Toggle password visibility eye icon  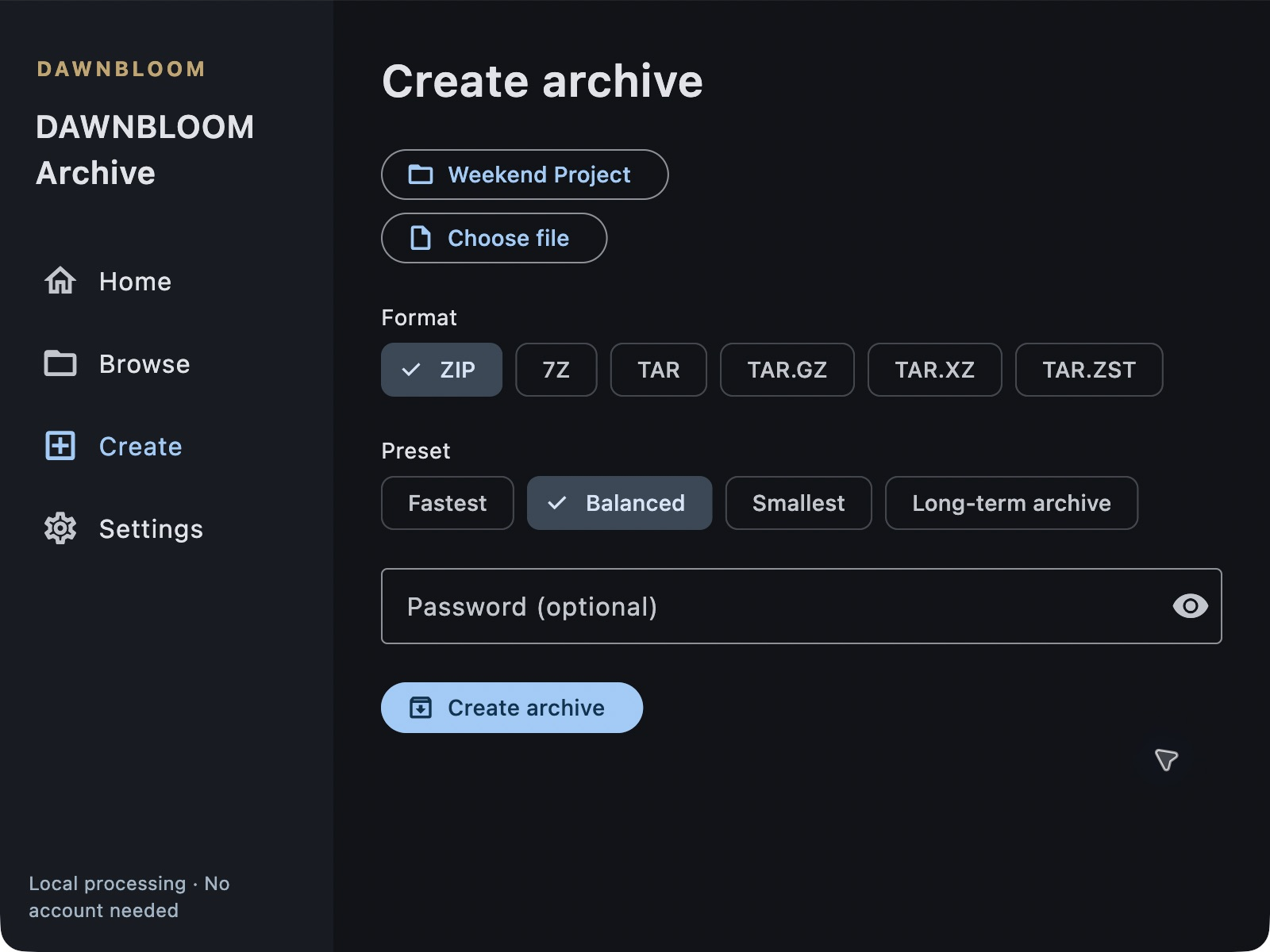click(x=1190, y=606)
